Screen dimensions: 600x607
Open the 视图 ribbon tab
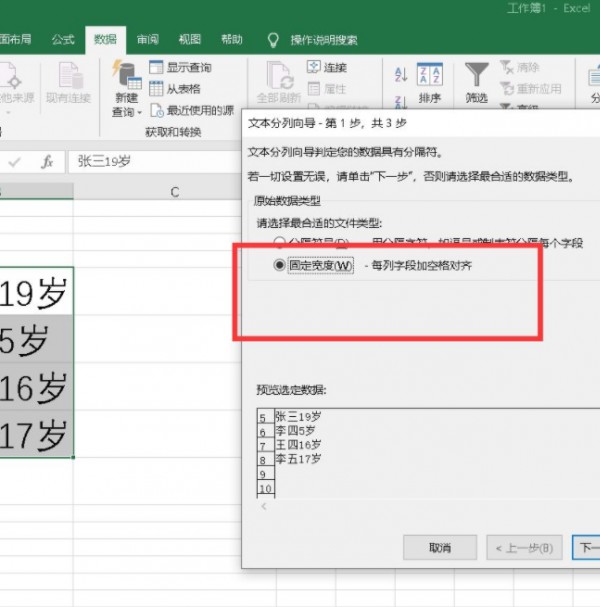[x=190, y=39]
